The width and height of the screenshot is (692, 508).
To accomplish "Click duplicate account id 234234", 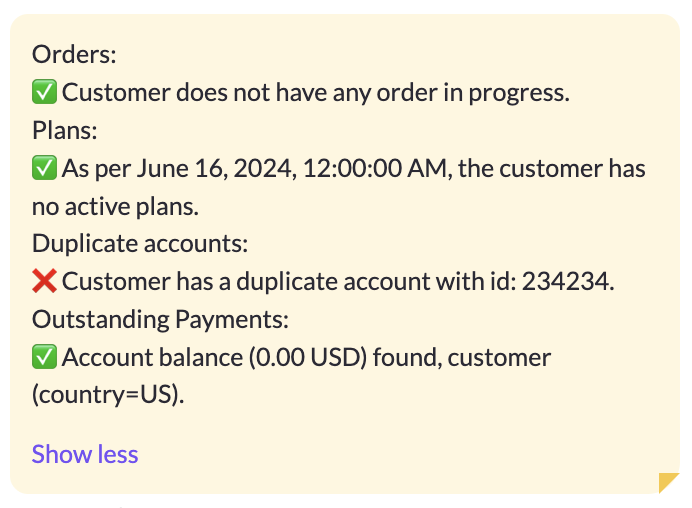I will pos(568,281).
